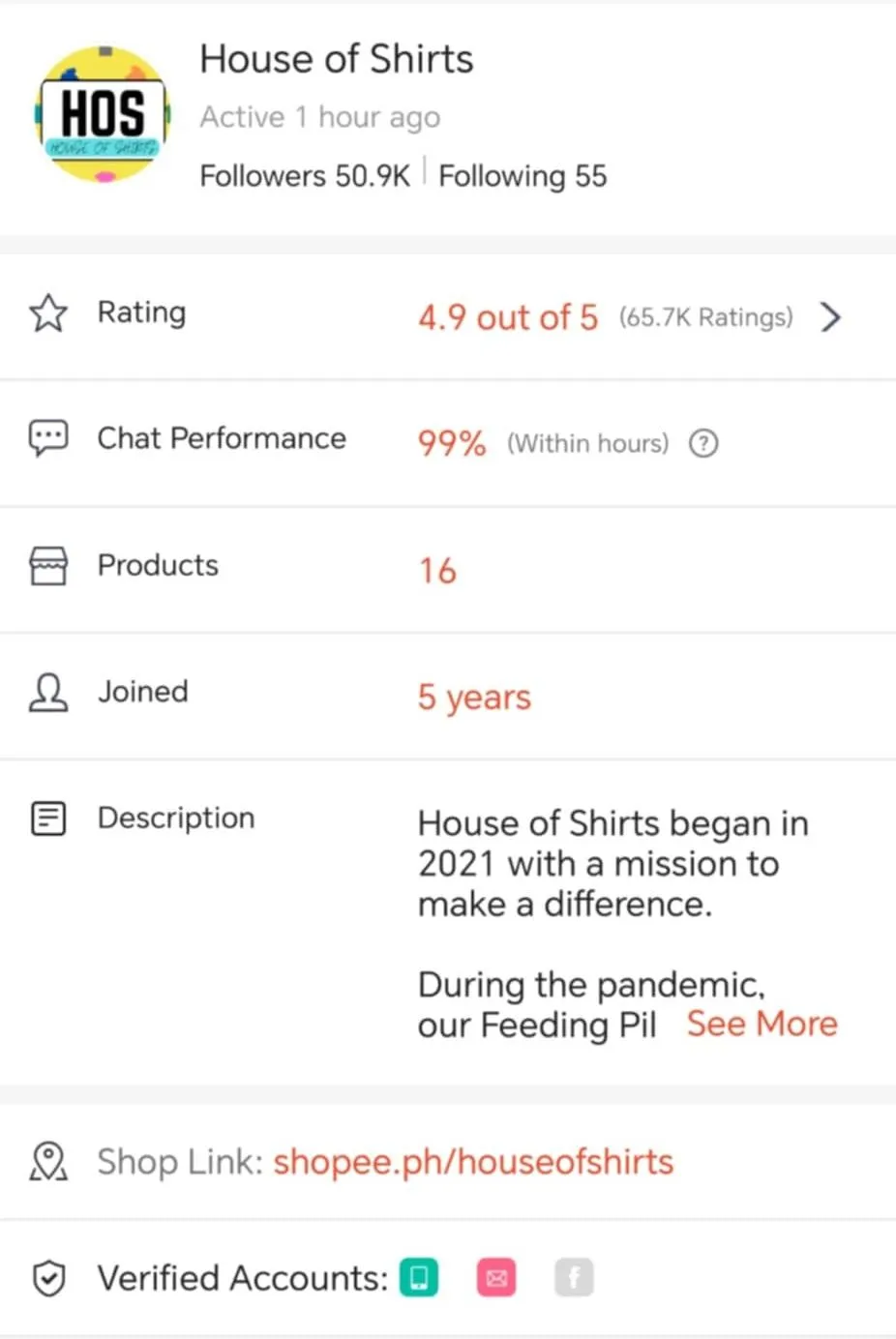Expand description with See More
Image resolution: width=896 pixels, height=1339 pixels.
[x=762, y=1024]
